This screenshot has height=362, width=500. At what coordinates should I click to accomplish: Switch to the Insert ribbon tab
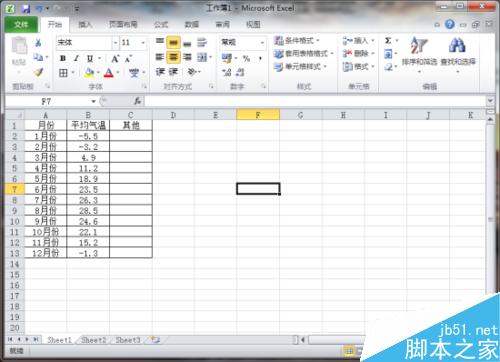85,24
